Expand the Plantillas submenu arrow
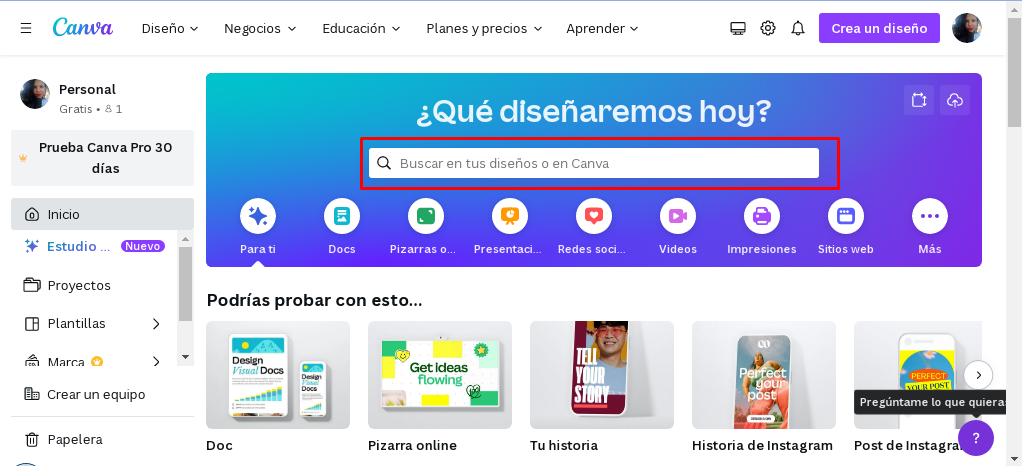The height and width of the screenshot is (466, 1022). [156, 324]
